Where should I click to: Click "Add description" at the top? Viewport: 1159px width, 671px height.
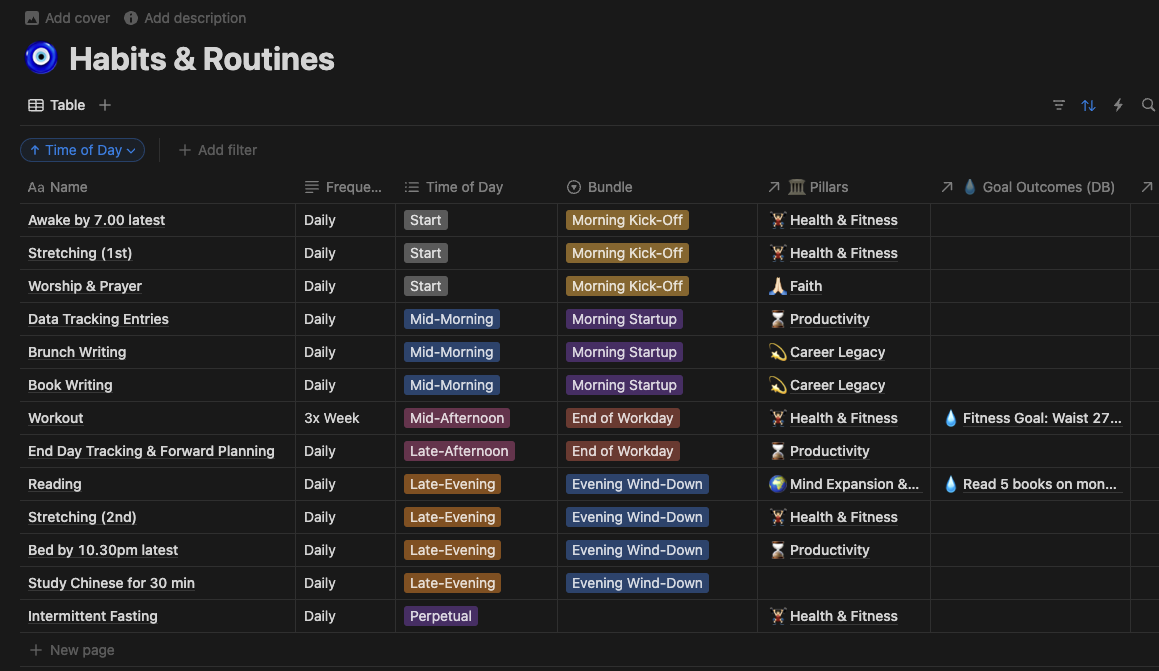(x=185, y=17)
